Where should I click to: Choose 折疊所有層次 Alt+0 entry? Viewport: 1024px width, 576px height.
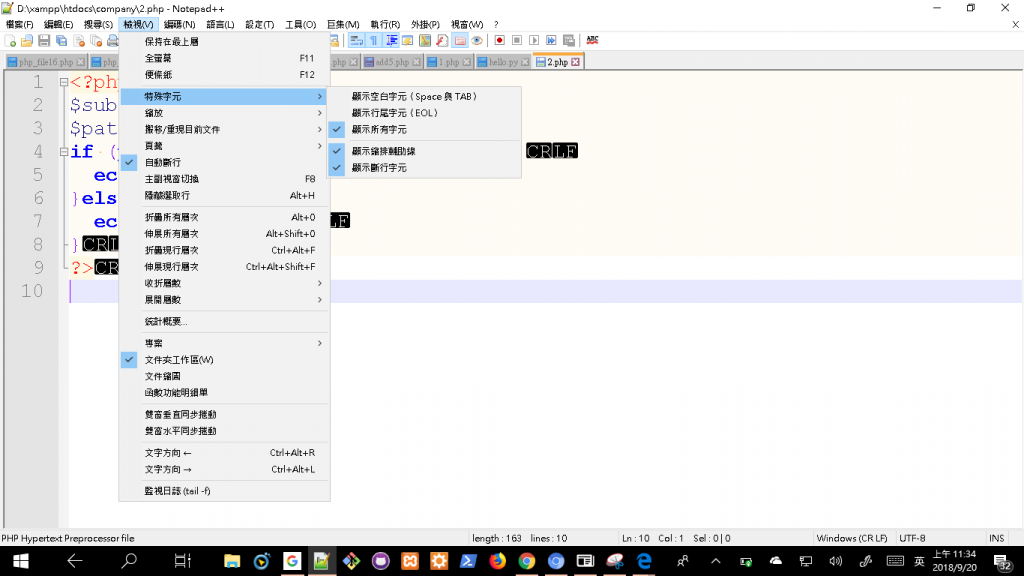tap(224, 217)
